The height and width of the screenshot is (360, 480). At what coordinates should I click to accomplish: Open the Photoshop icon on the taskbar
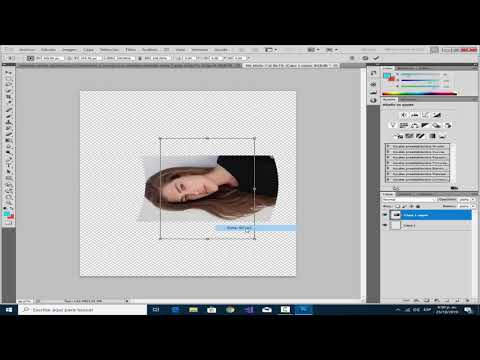(x=303, y=310)
